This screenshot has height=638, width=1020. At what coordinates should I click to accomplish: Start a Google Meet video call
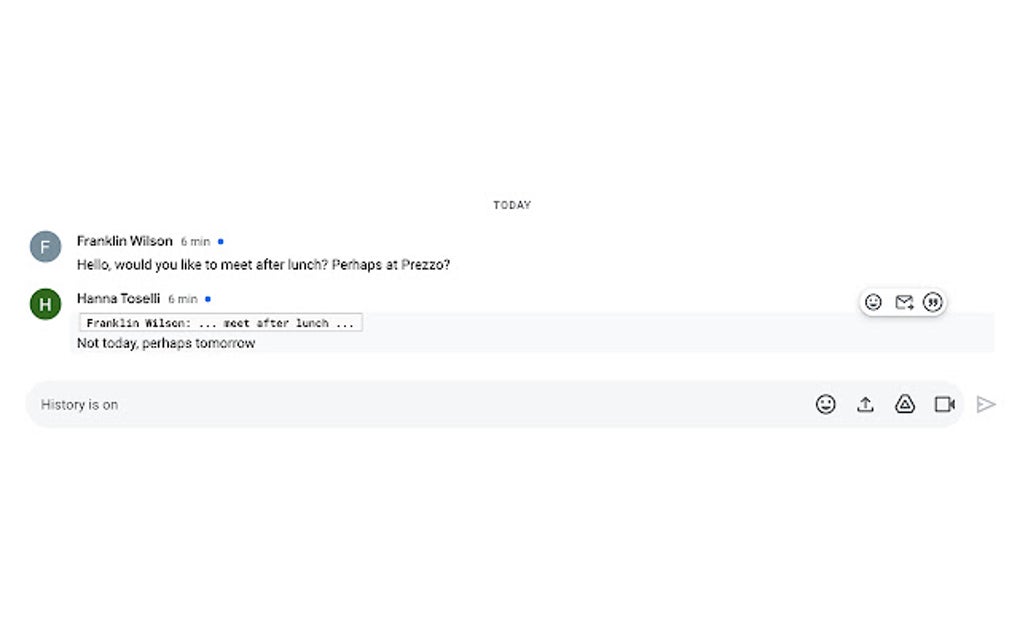[944, 404]
